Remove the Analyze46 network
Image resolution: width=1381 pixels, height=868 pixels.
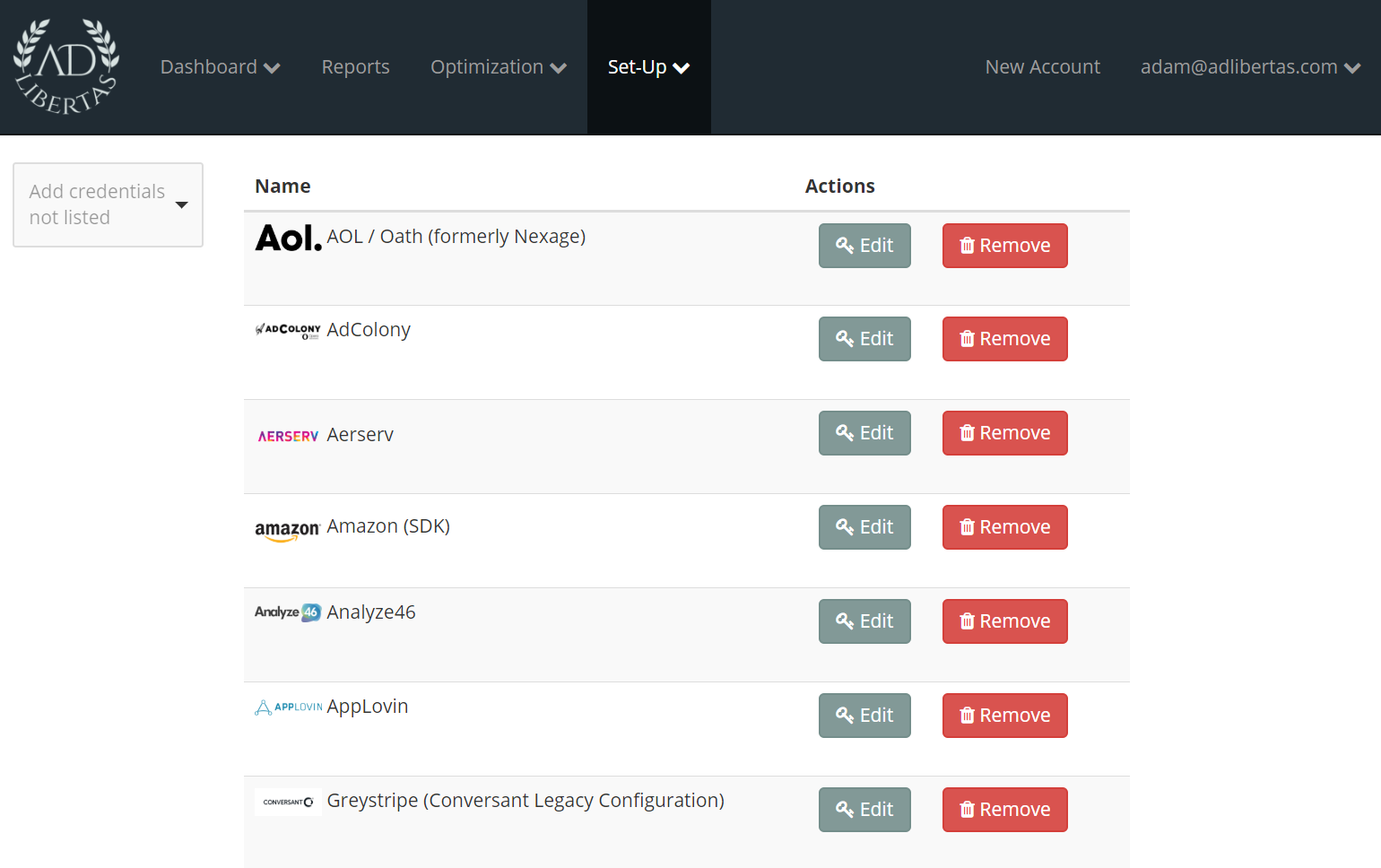point(1005,621)
